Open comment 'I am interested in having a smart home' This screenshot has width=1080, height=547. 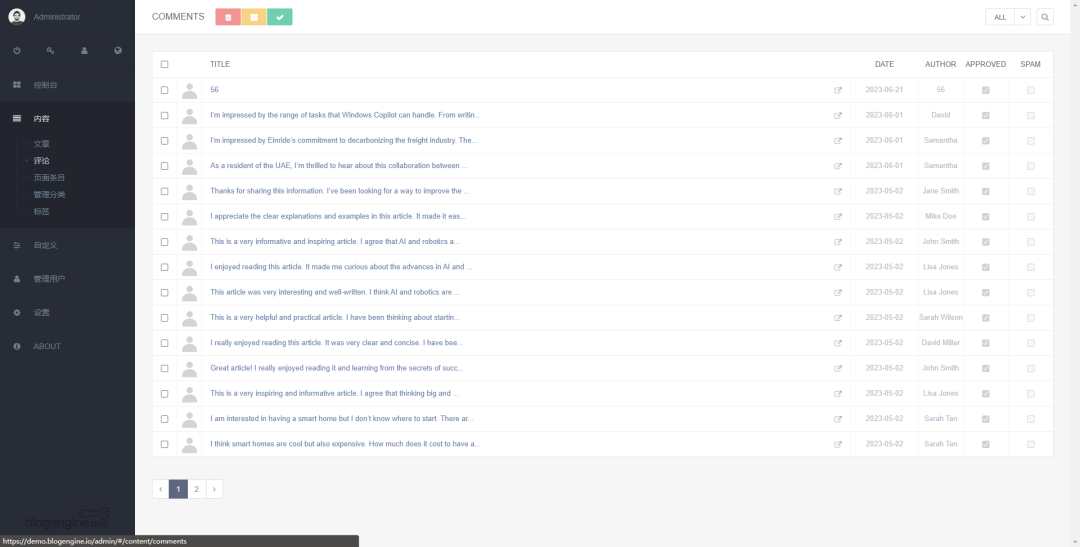pos(342,419)
